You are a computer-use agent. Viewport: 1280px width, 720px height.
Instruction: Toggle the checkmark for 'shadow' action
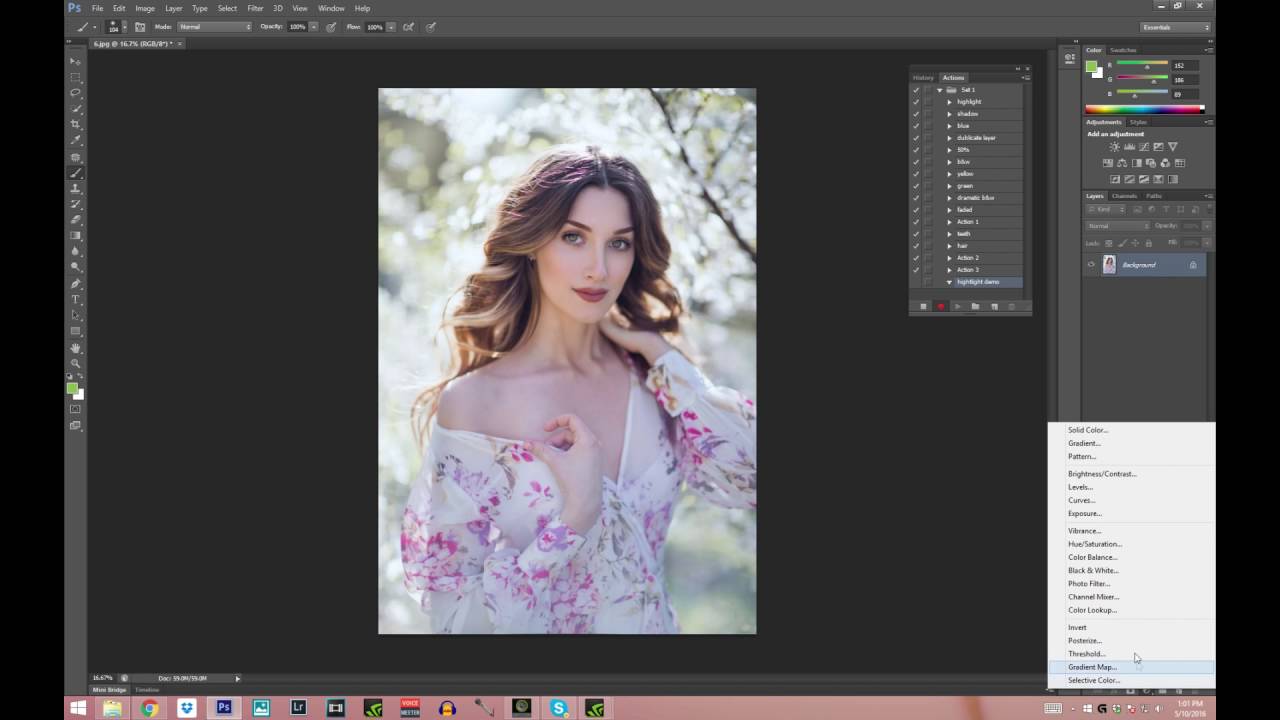point(916,114)
